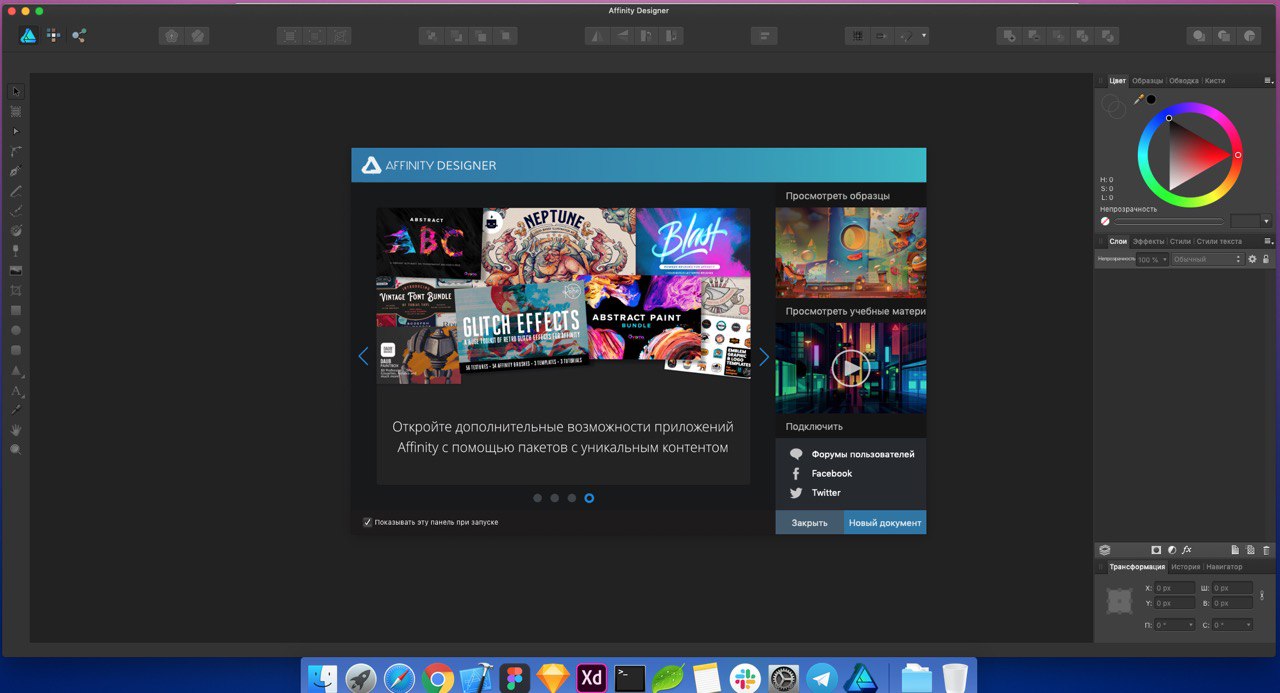Click the black color swatch circle
1280x693 pixels.
[1151, 99]
